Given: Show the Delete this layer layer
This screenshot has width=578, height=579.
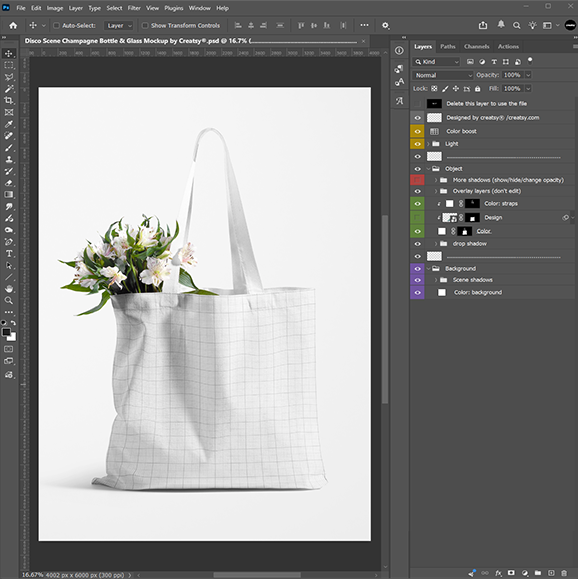Looking at the screenshot, I should click(417, 104).
